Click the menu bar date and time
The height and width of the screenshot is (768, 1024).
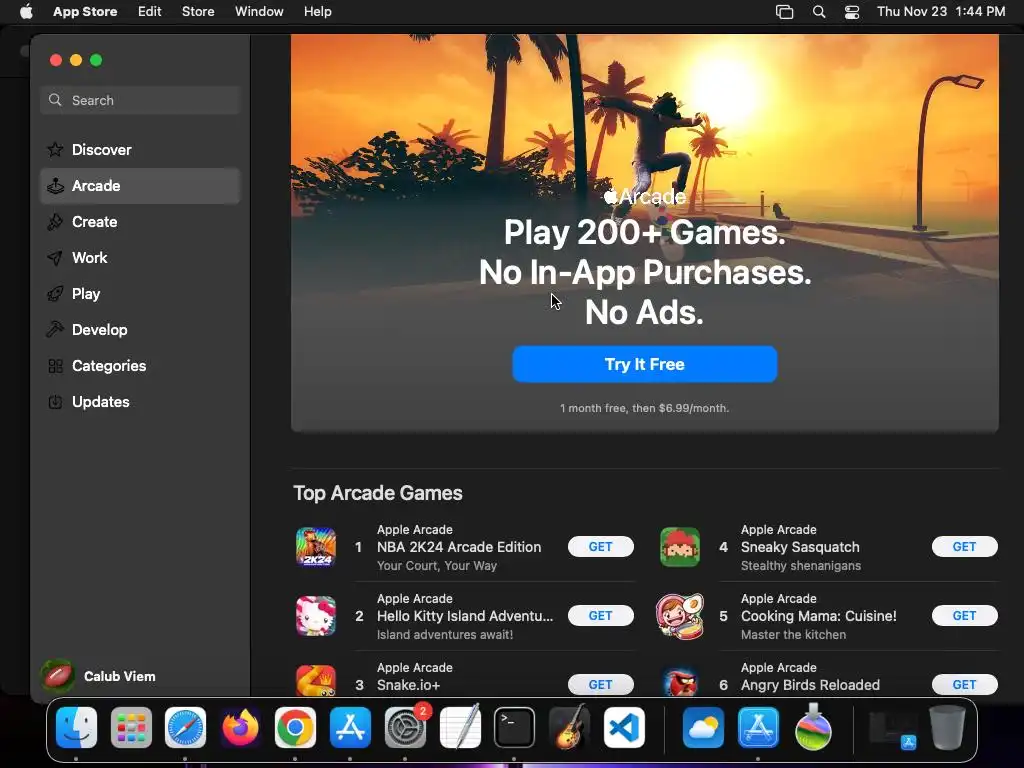coord(941,12)
